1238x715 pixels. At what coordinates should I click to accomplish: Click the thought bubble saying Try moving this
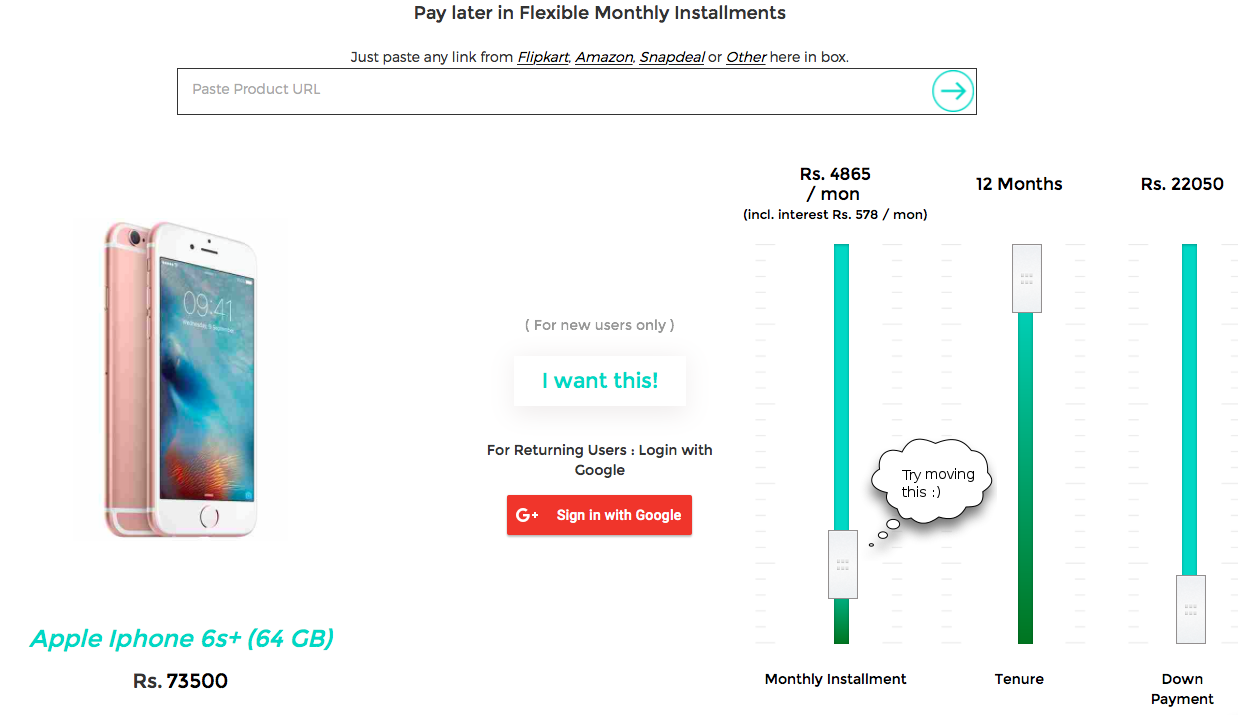pos(929,482)
